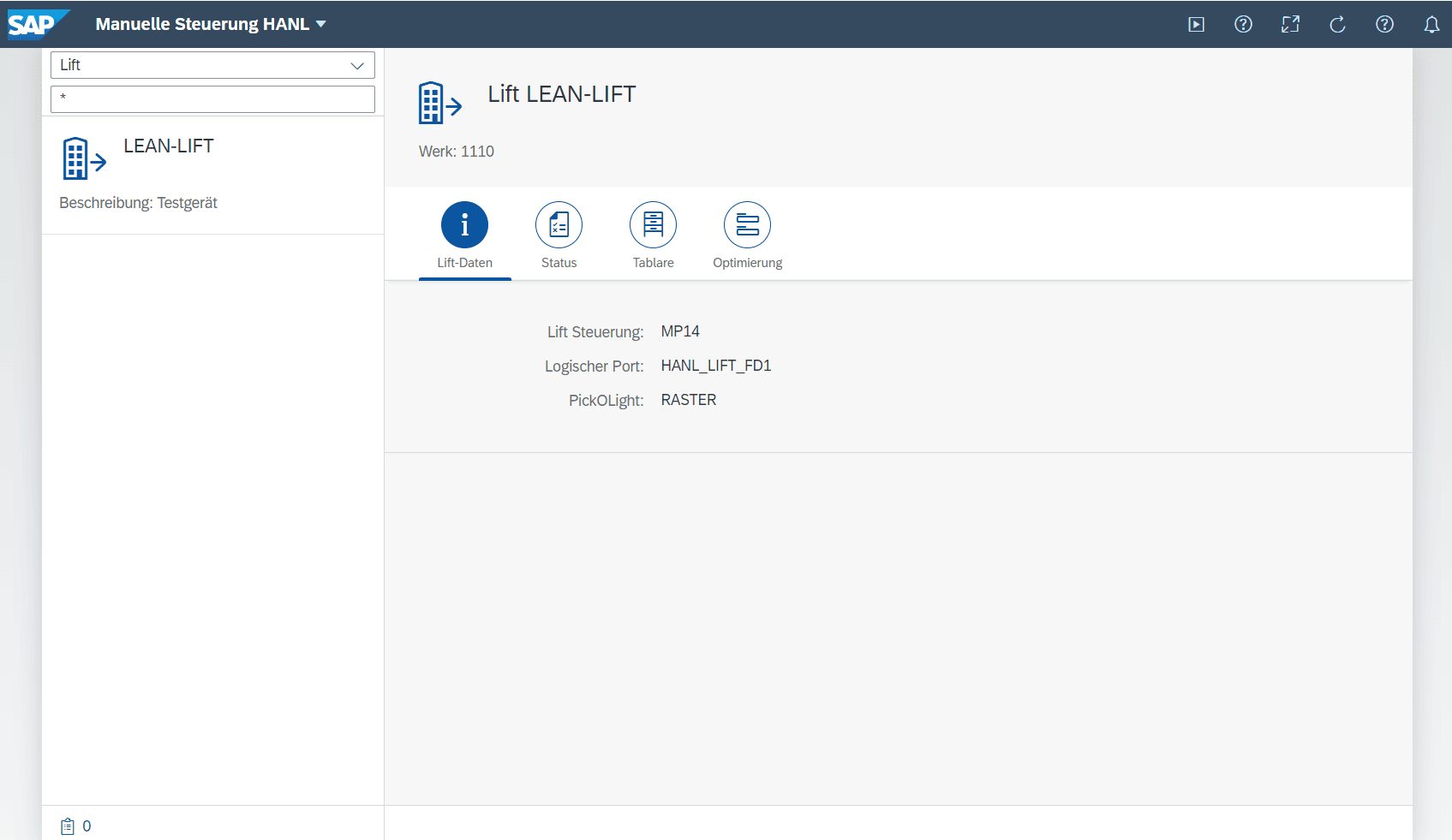
Task: Open the notifications bell
Action: click(1431, 25)
